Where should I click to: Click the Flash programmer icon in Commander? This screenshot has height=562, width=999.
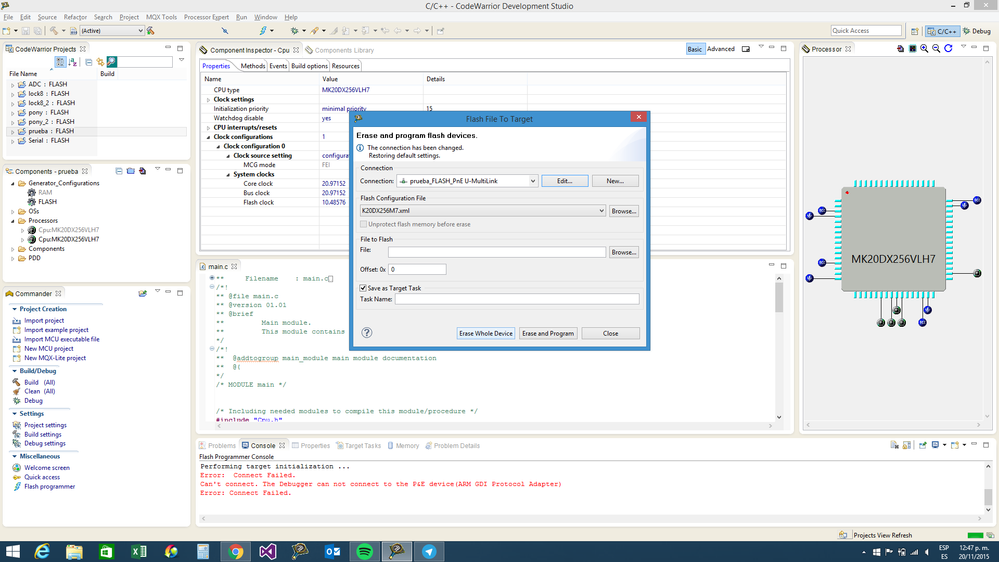tap(17, 487)
